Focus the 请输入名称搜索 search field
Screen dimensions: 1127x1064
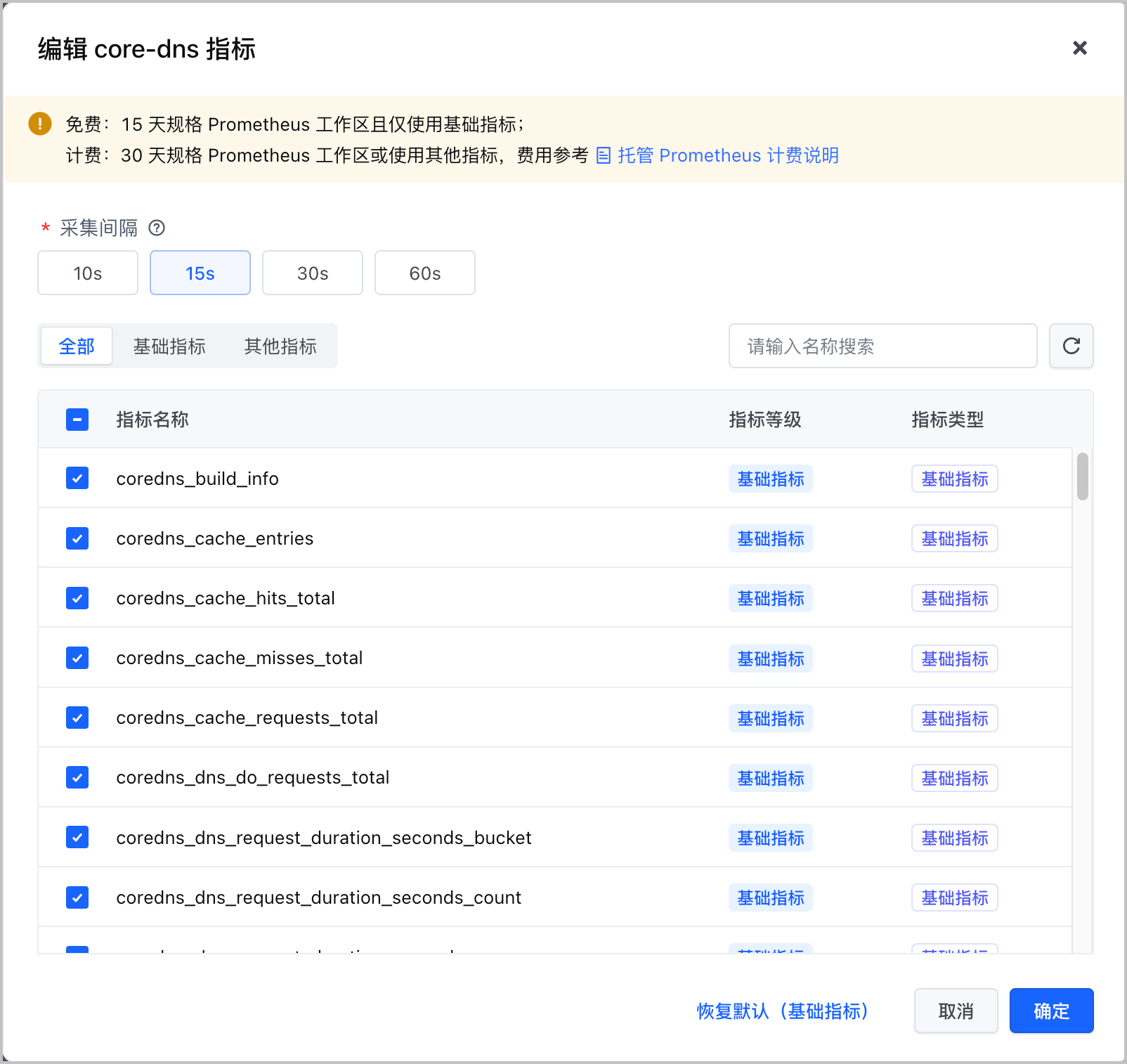pyautogui.click(x=883, y=346)
